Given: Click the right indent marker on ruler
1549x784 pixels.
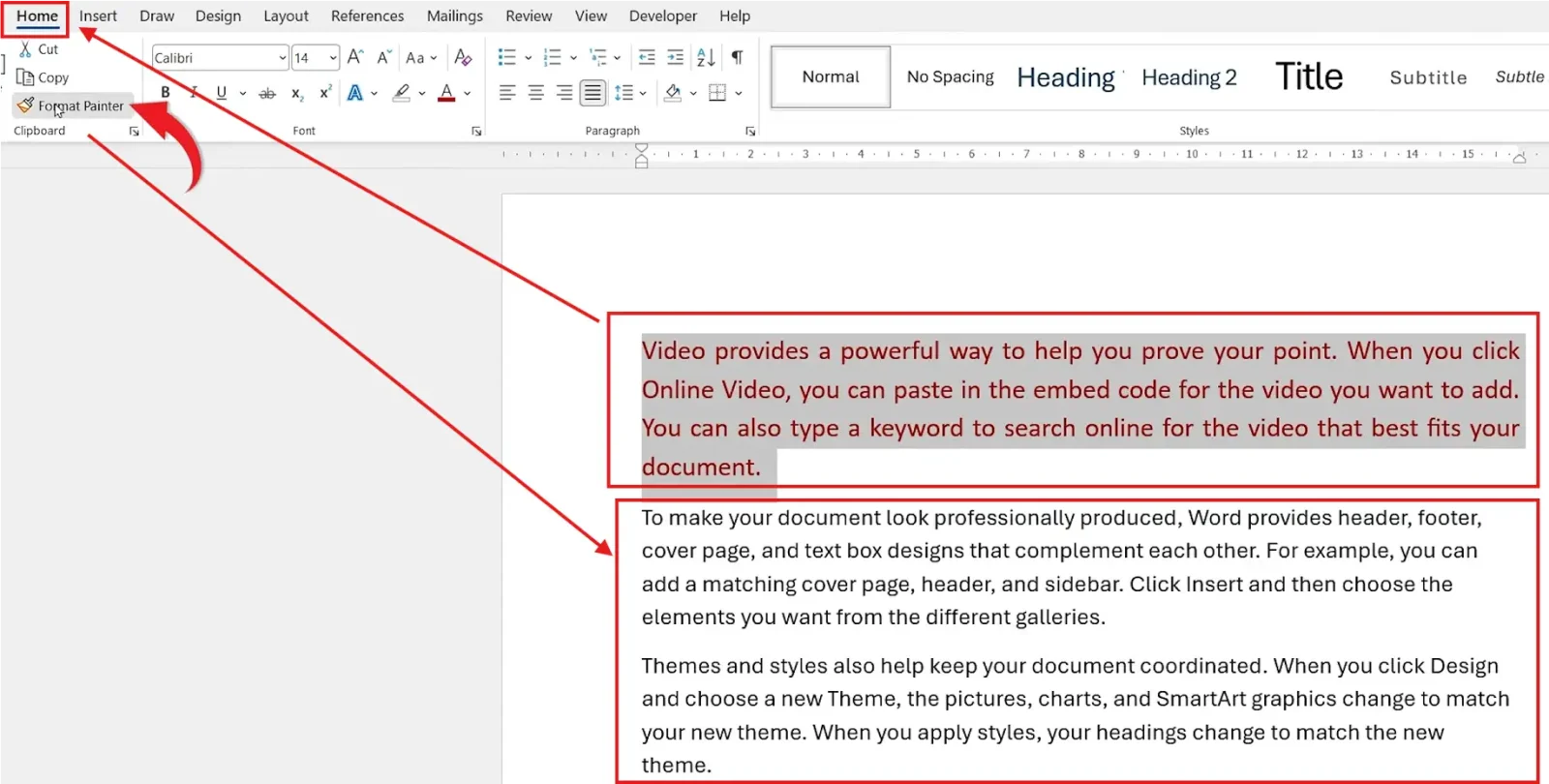Looking at the screenshot, I should click(1519, 158).
